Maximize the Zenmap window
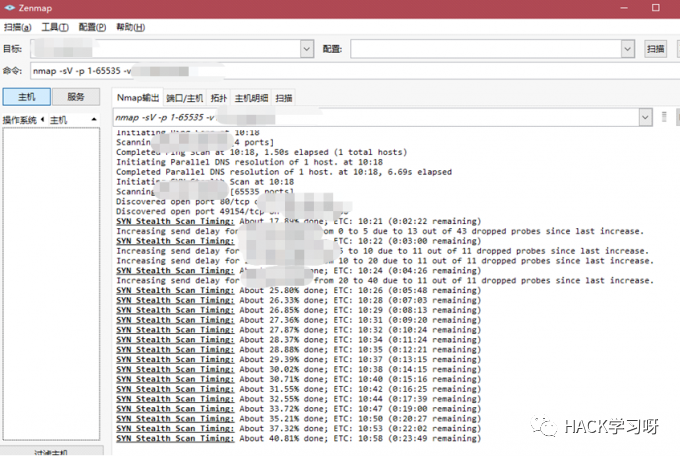Screen dimensions: 680x456 point(656,8)
